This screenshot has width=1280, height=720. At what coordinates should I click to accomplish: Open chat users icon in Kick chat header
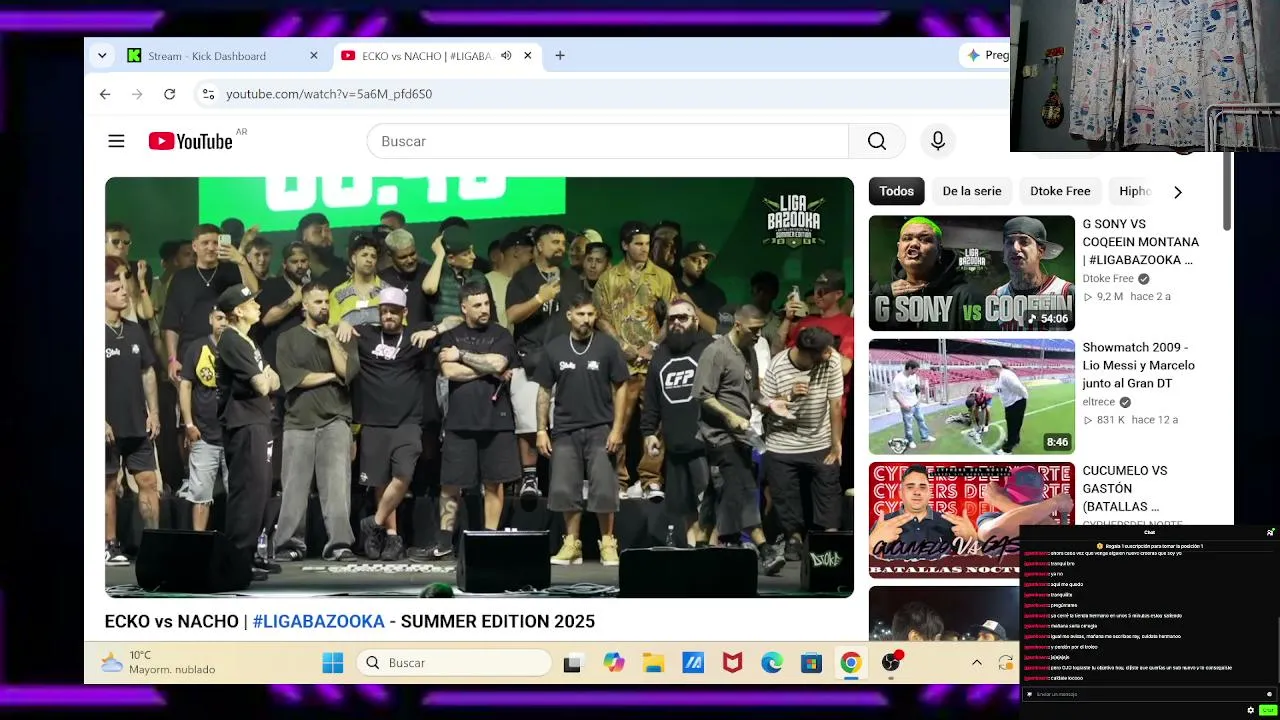click(x=1270, y=532)
